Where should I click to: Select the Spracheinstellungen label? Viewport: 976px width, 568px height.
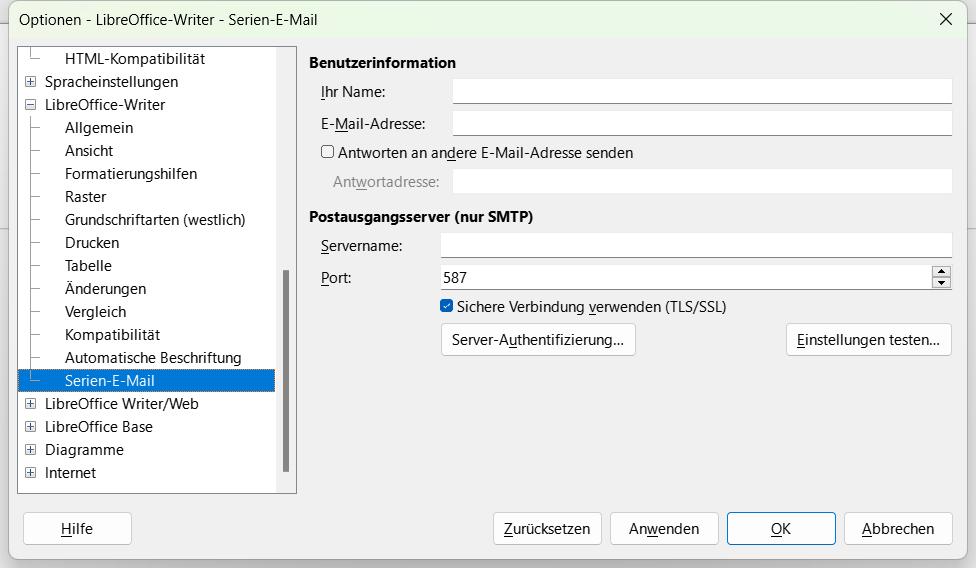pos(111,81)
